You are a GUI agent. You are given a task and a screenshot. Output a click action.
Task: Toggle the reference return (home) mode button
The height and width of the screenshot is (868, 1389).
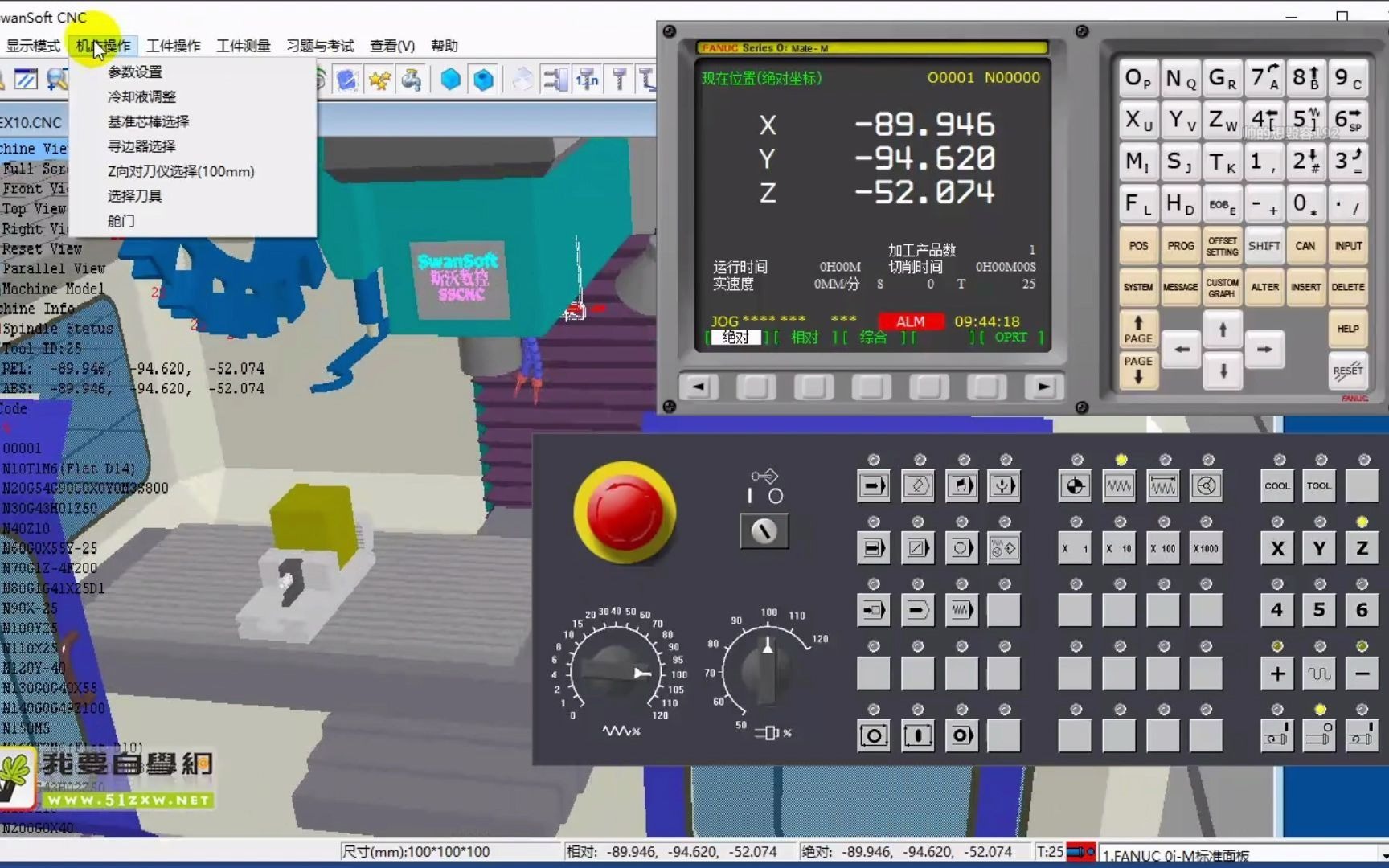pyautogui.click(x=1076, y=485)
